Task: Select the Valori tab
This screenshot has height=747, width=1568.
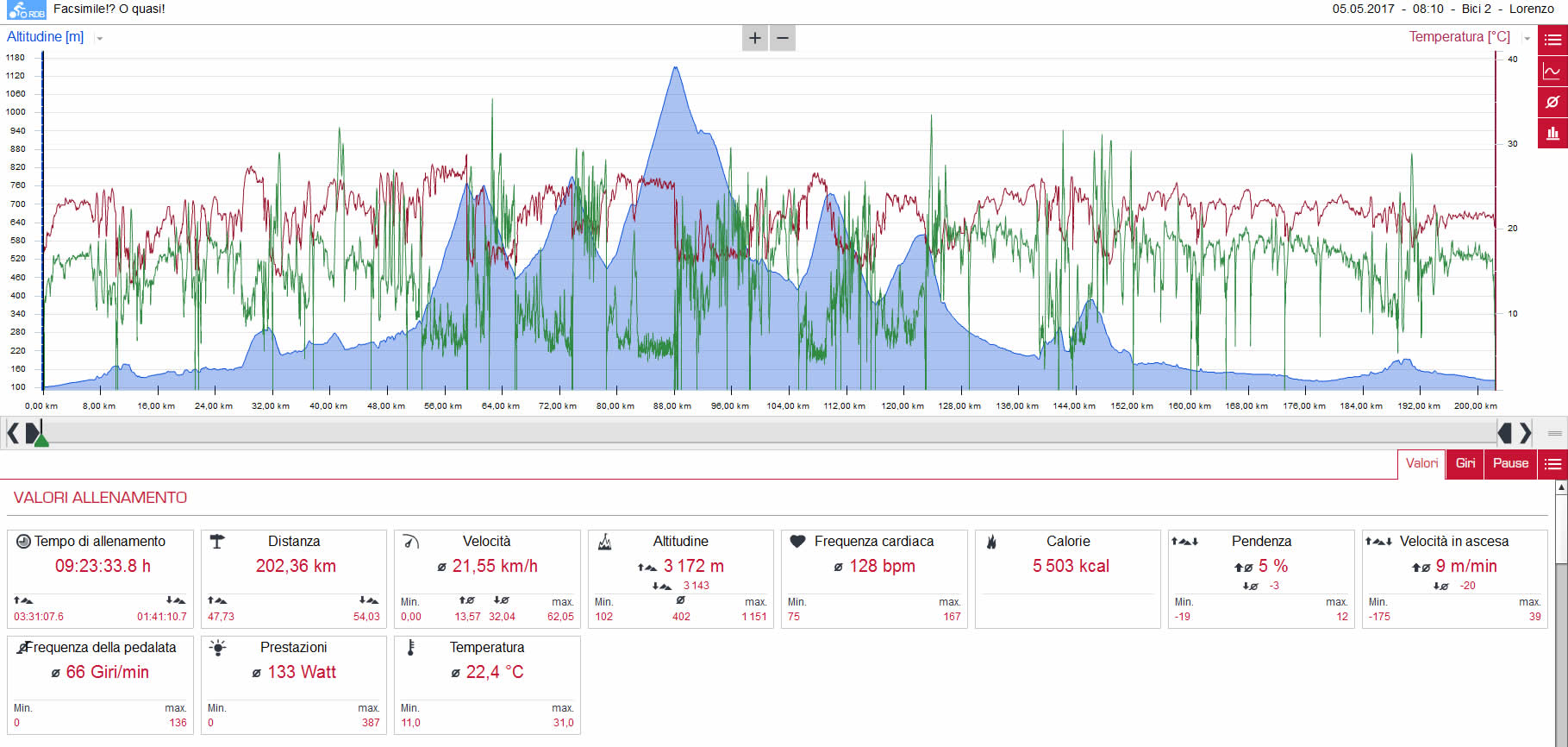Action: pyautogui.click(x=1421, y=464)
